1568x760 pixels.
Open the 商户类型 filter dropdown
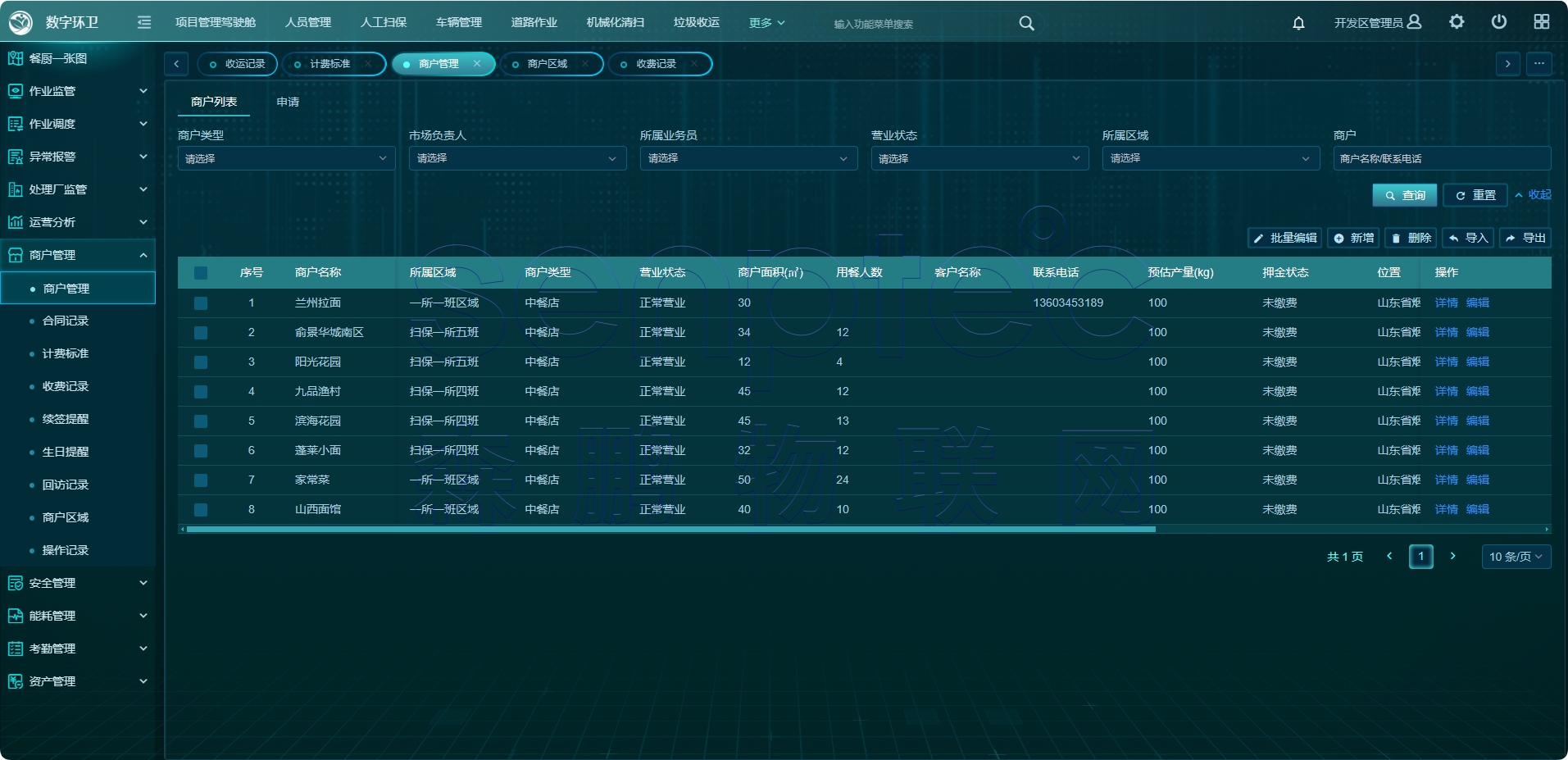[286, 158]
